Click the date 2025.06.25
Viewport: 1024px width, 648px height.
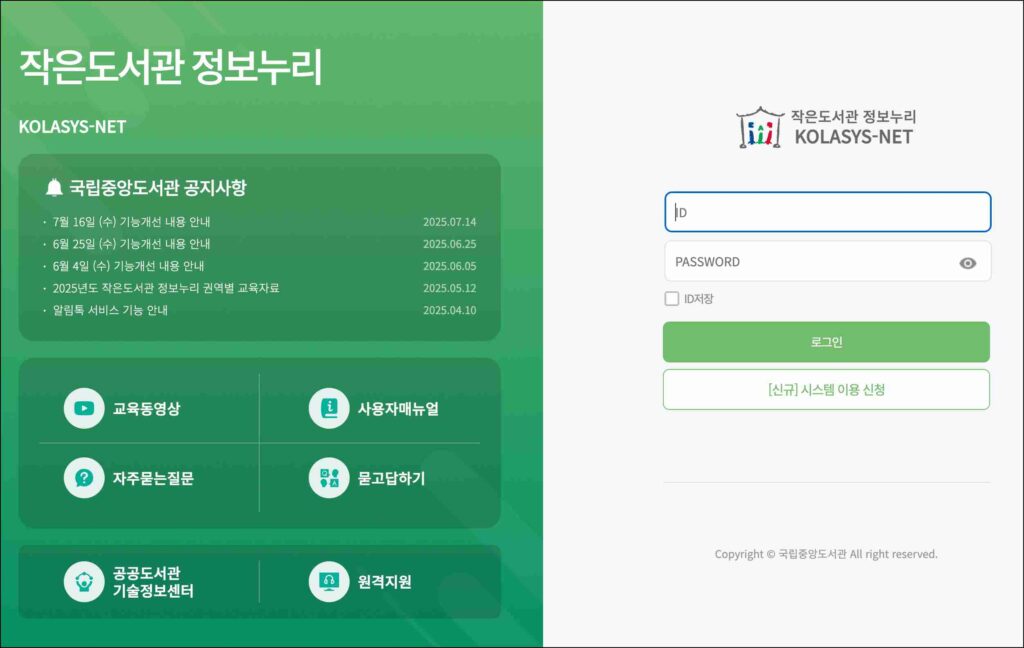tap(449, 244)
